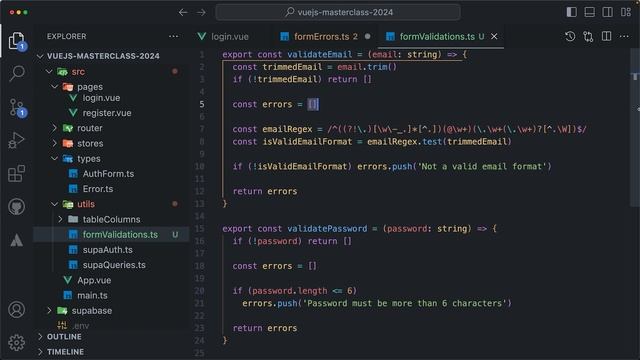This screenshot has width=640, height=360.
Task: Go back with the left arrow
Action: [x=183, y=13]
